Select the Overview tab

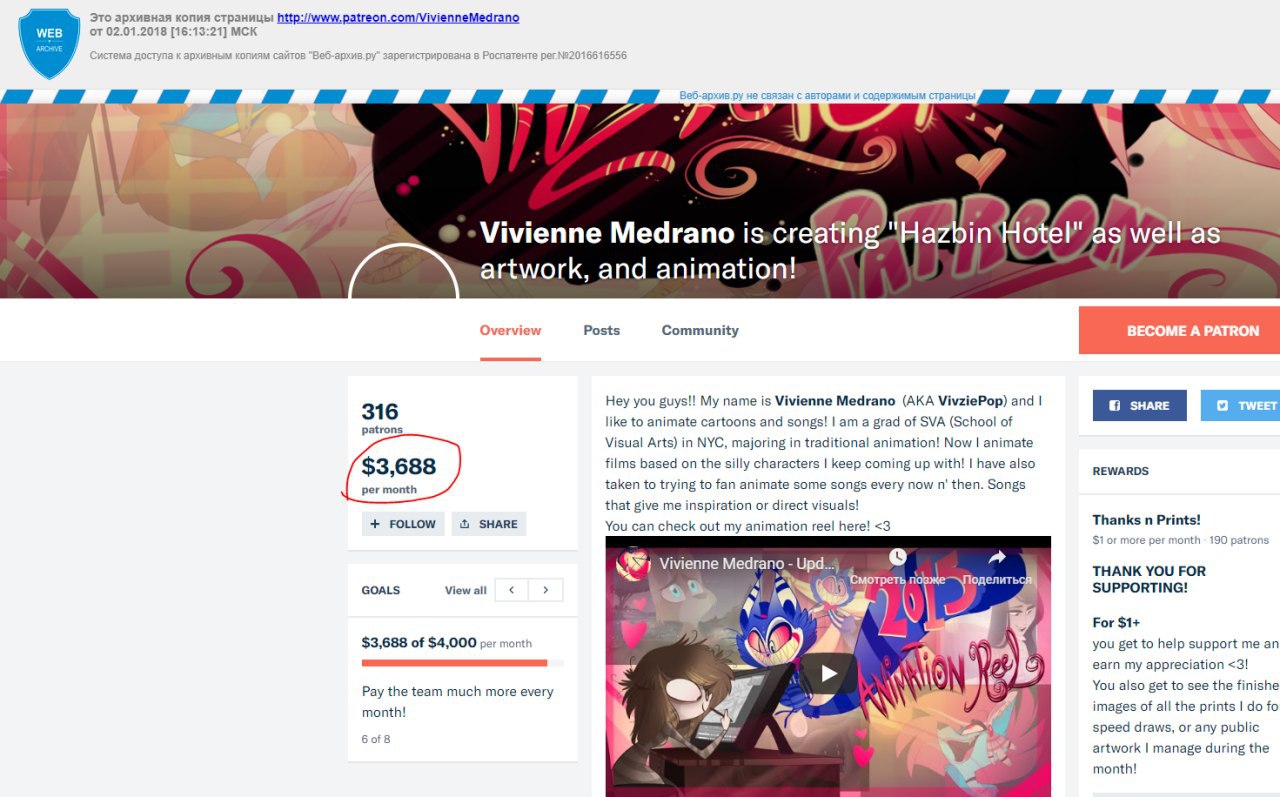pyautogui.click(x=510, y=330)
